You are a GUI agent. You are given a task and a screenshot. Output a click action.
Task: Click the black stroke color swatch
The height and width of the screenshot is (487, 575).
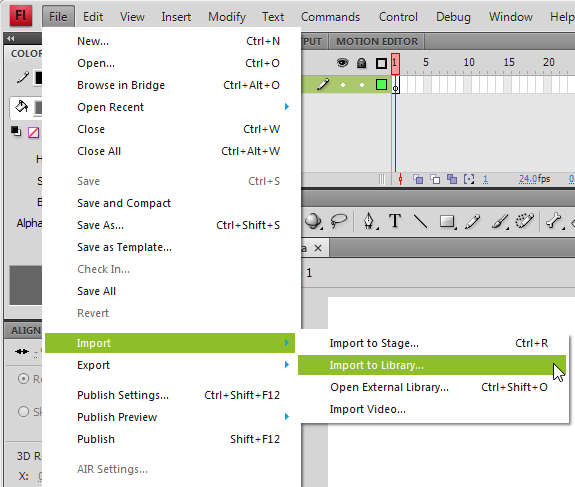pos(38,78)
